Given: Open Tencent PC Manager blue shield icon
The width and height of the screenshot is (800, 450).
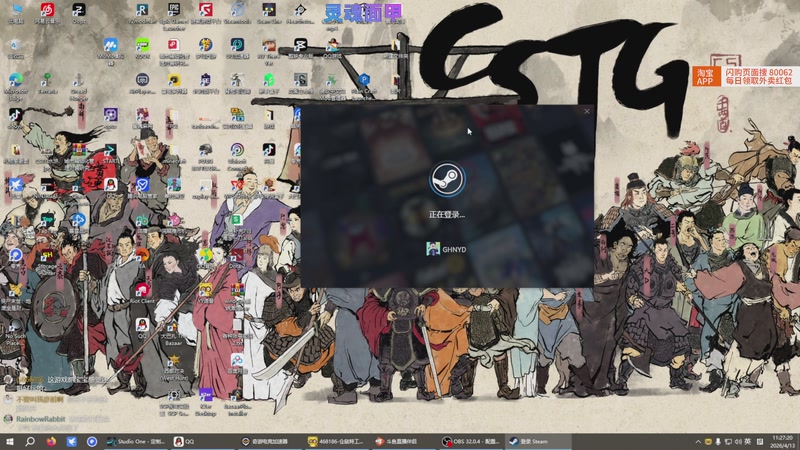Looking at the screenshot, I should pos(142,187).
